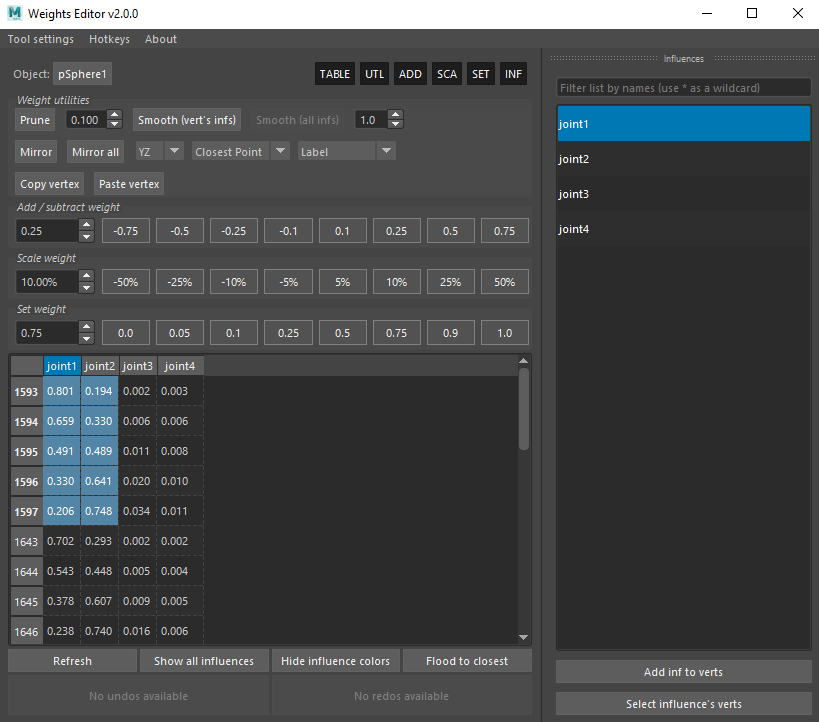Screen dimensions: 819x722
Task: Select the SCA scale mode icon
Action: click(446, 73)
